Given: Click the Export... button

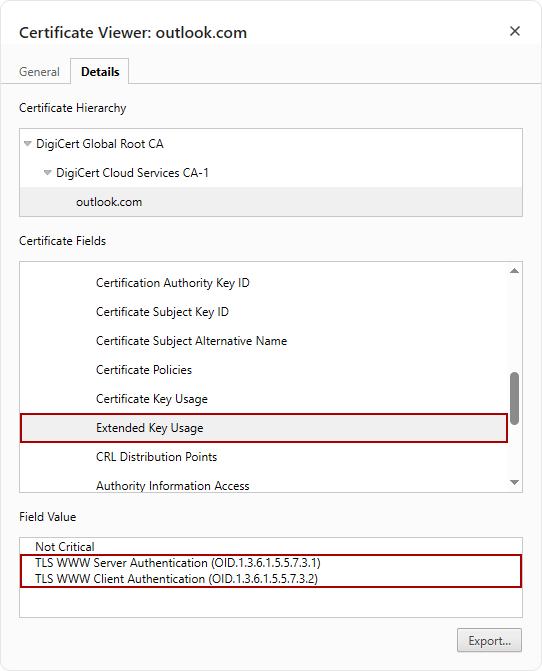Looking at the screenshot, I should tap(489, 640).
